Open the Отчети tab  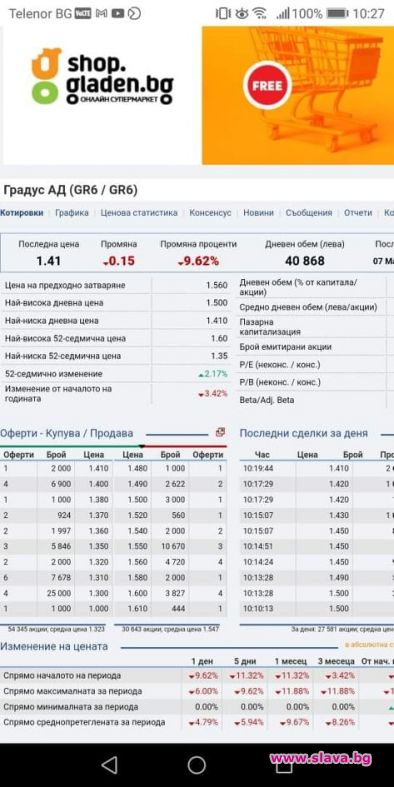358,213
